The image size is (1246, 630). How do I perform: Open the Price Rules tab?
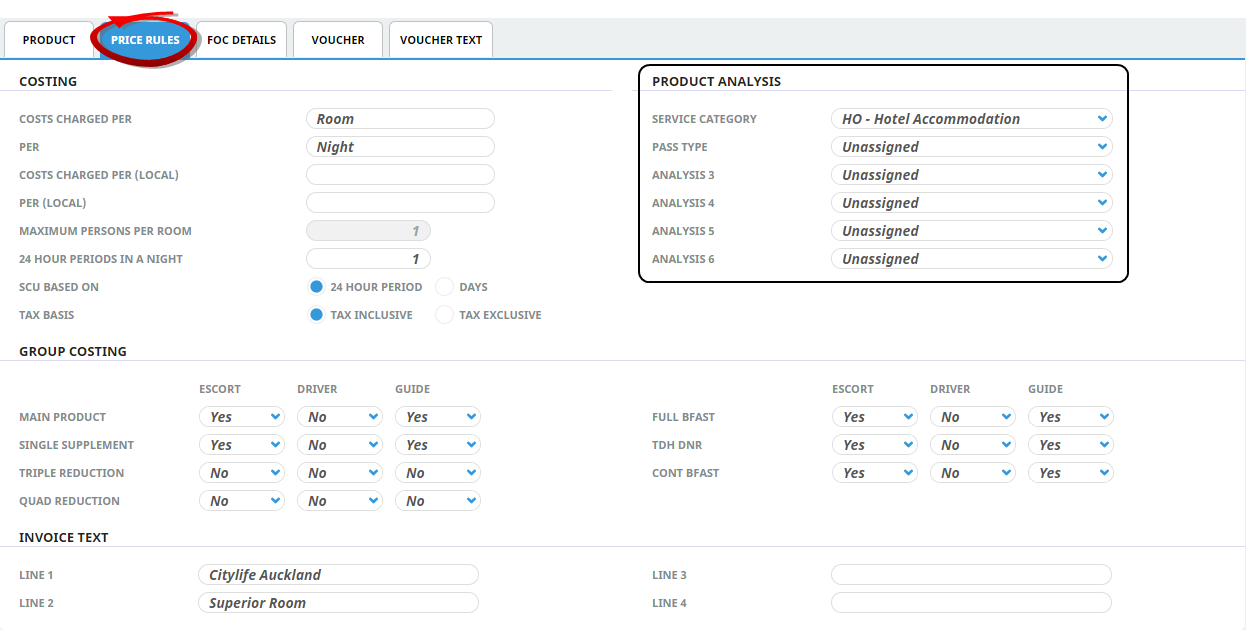[x=145, y=40]
